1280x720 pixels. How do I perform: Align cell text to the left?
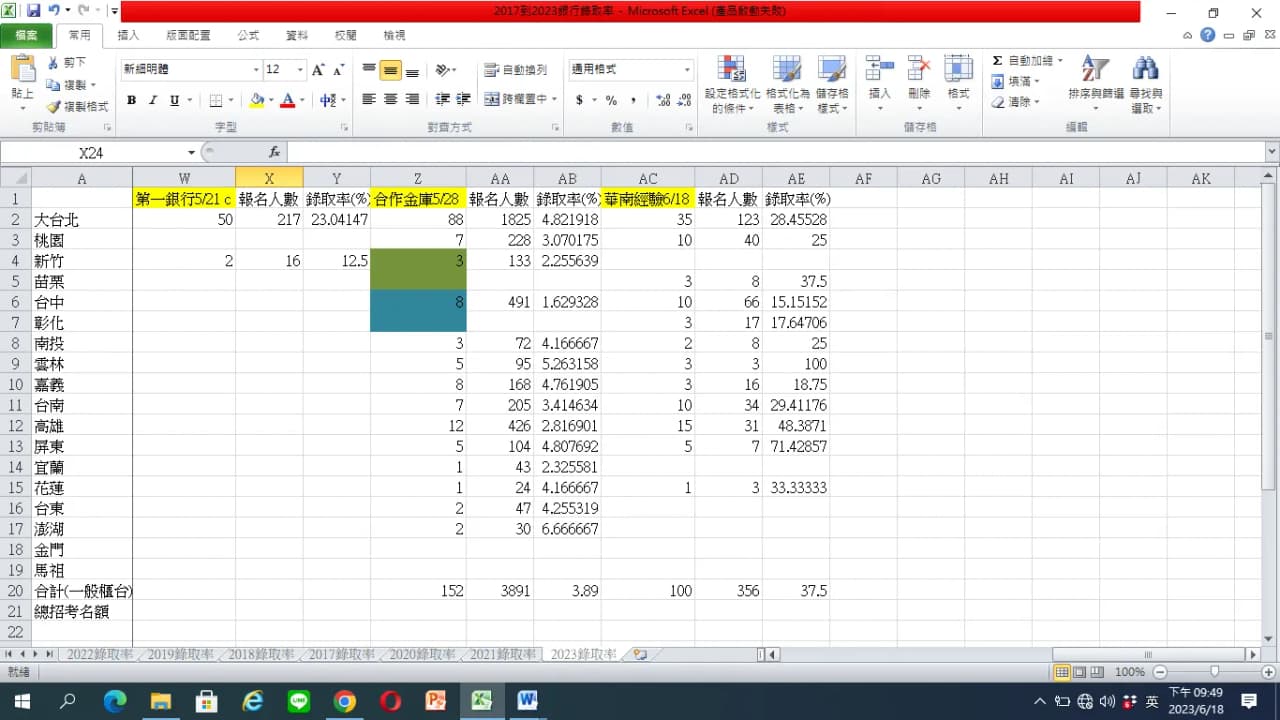pyautogui.click(x=369, y=100)
